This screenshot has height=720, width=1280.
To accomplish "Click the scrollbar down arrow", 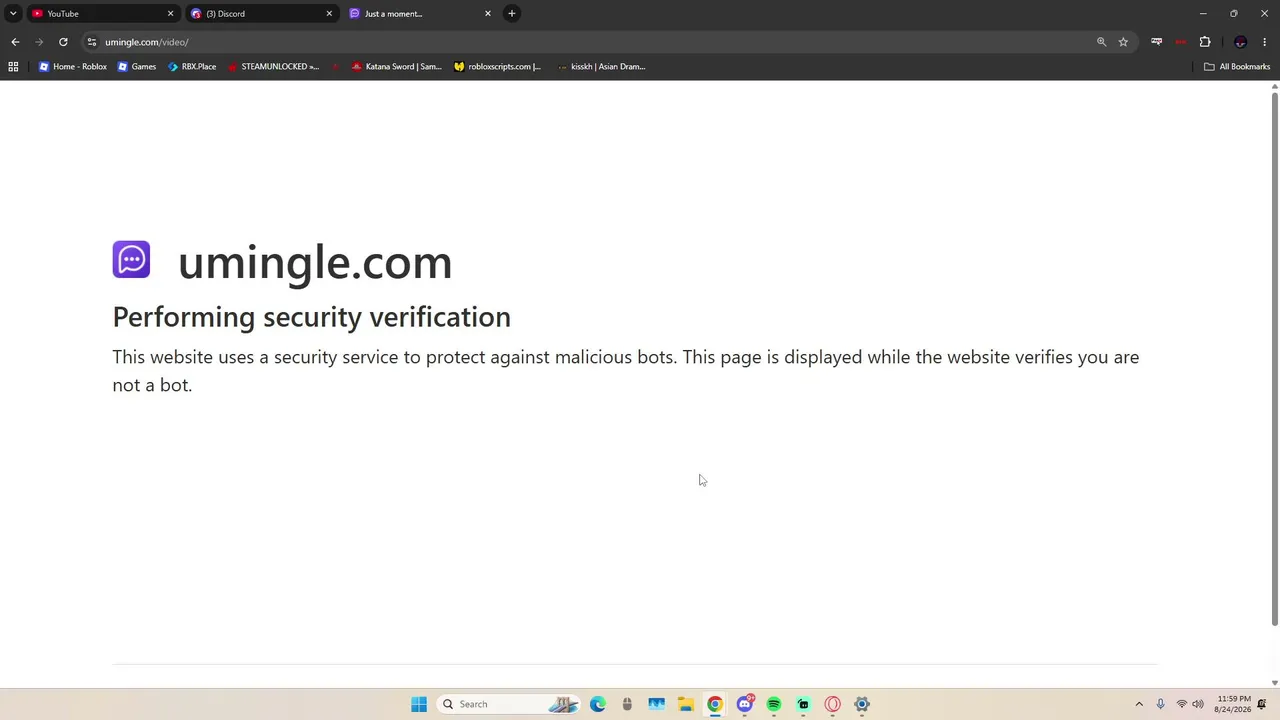I will coord(1274,683).
